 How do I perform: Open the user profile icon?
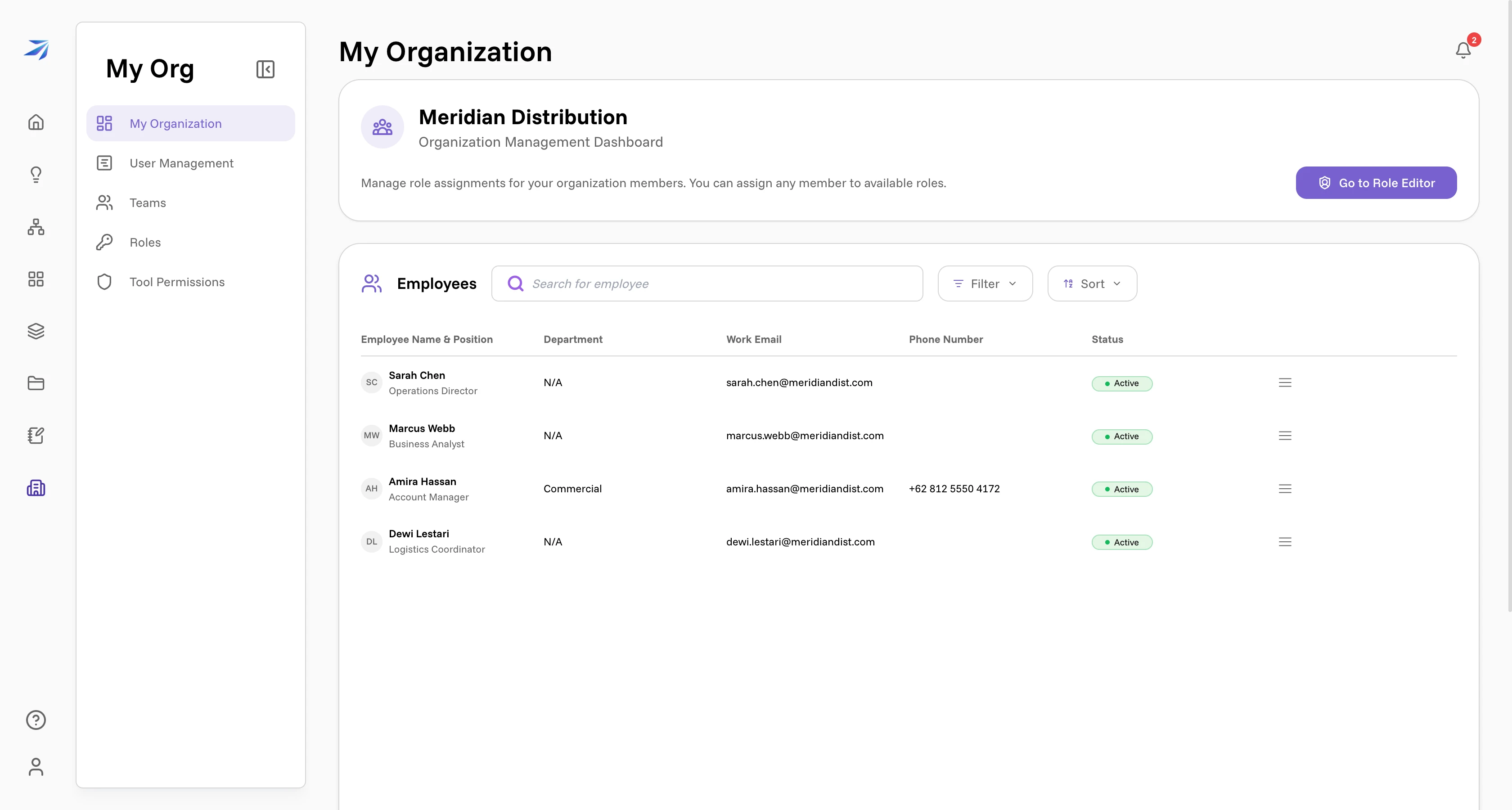point(36,766)
